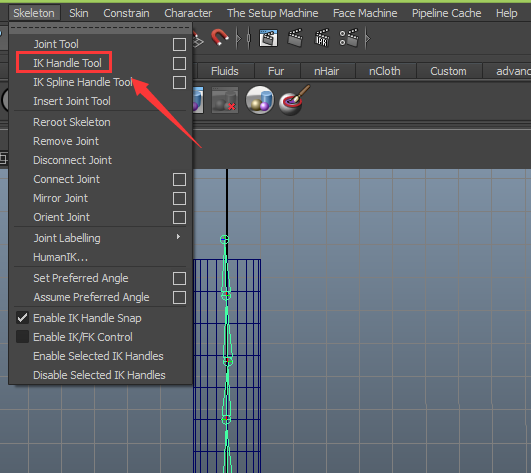Tear off the Skeleton menu via dashed line
Screen dimensions: 531x473
(100, 28)
